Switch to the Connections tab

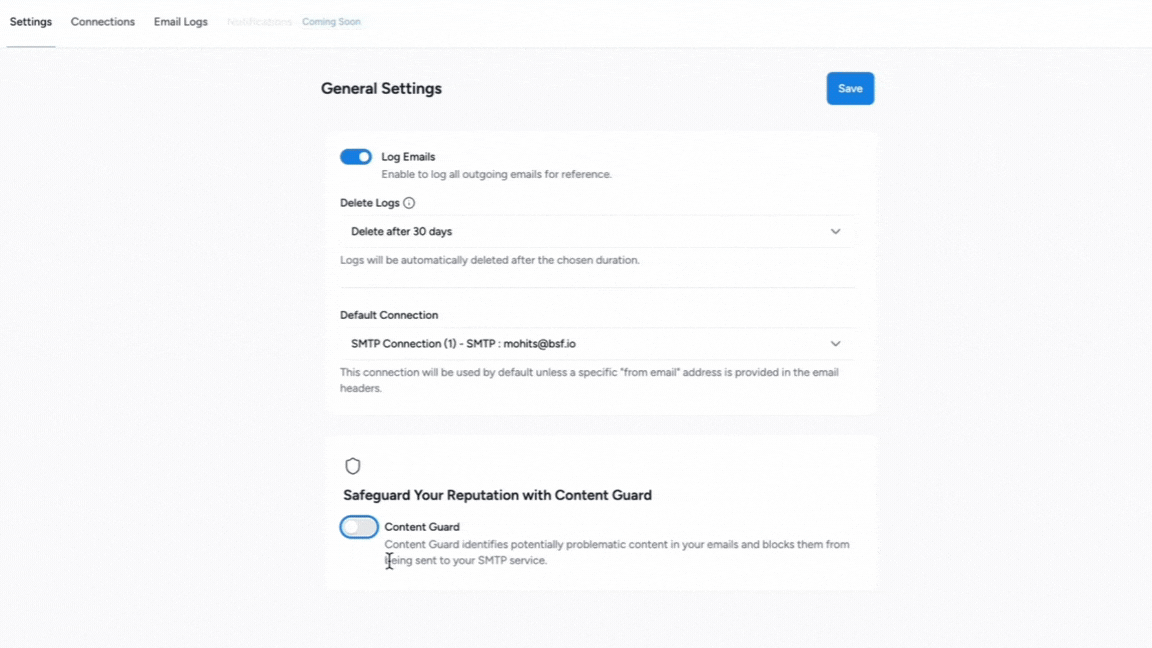point(103,22)
